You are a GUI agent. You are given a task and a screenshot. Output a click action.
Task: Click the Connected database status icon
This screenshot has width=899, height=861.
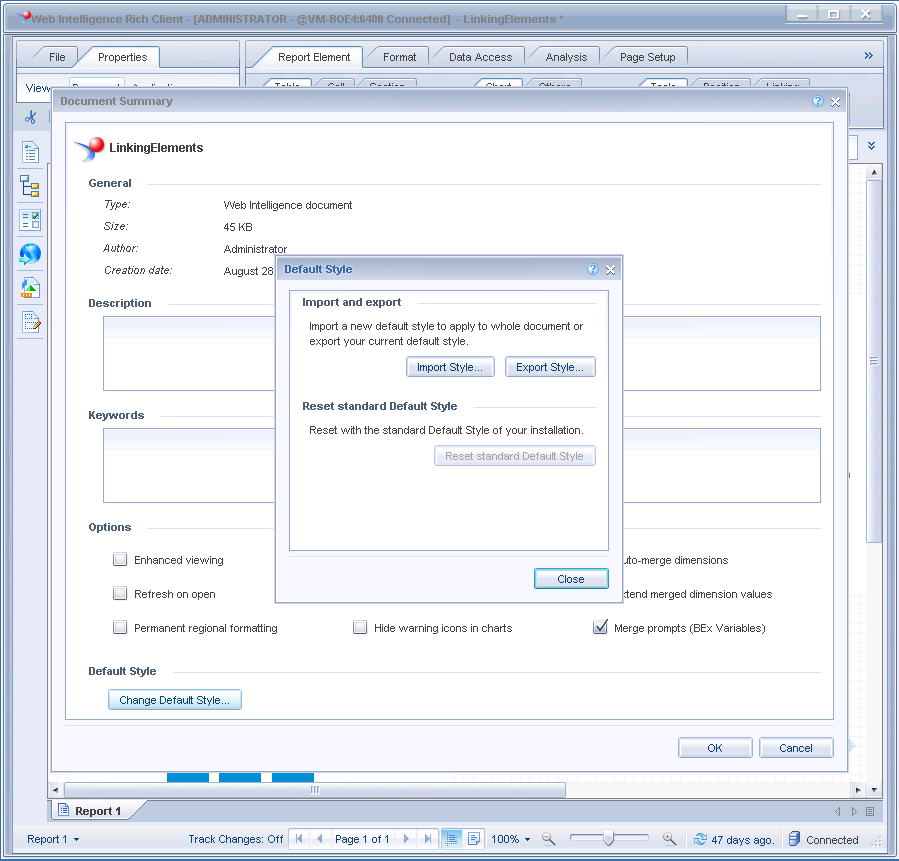tap(794, 839)
